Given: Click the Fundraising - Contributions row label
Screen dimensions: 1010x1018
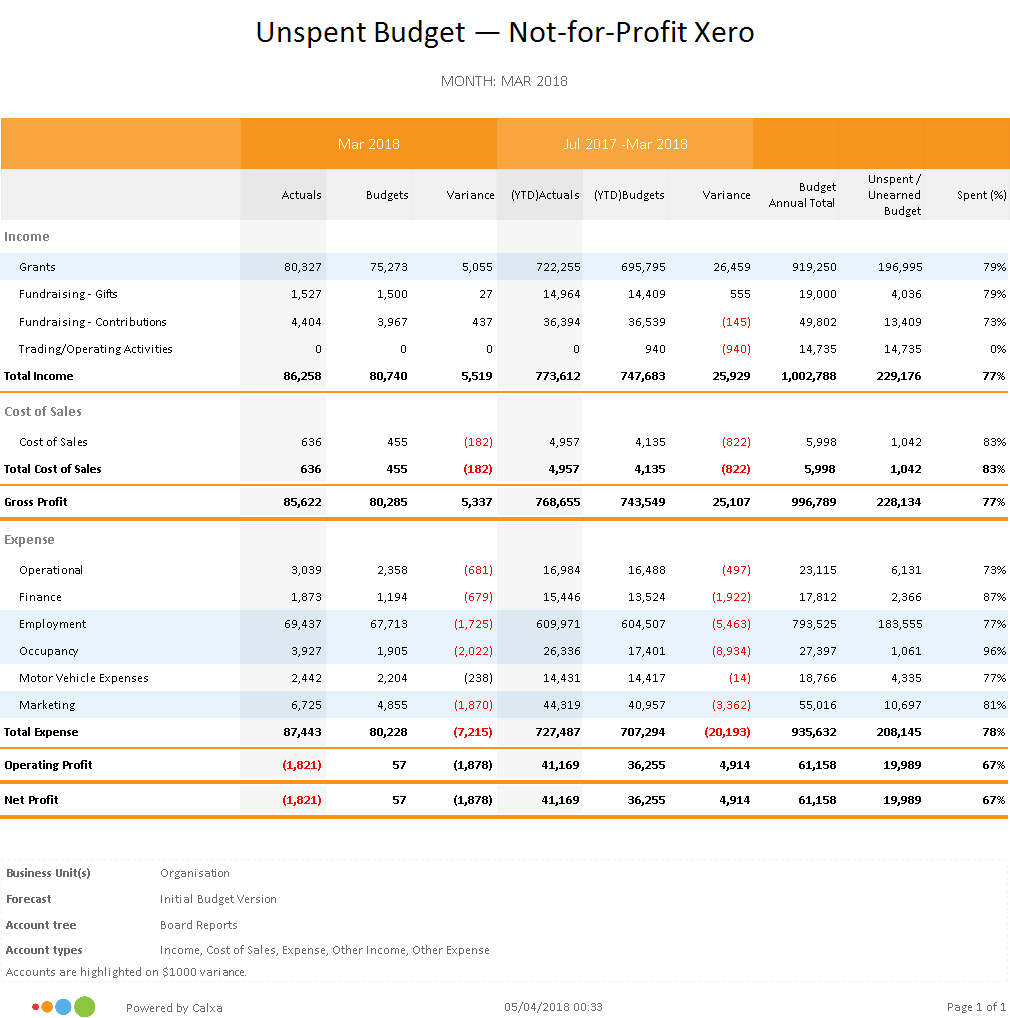Looking at the screenshot, I should [93, 322].
